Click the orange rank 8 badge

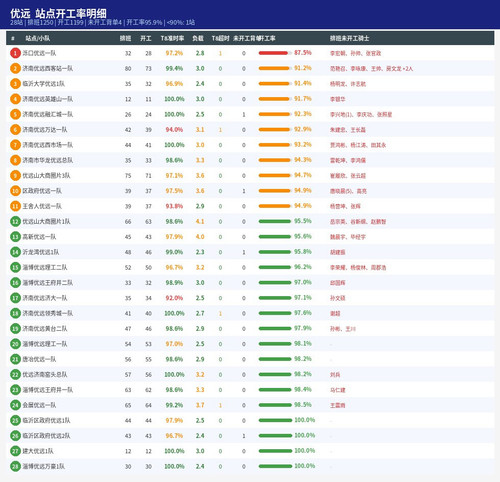tap(15, 160)
